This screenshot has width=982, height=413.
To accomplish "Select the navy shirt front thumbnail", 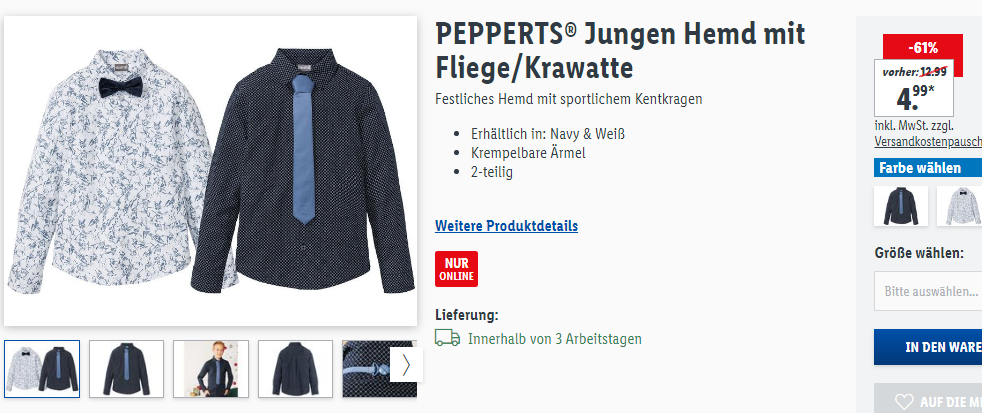I will tap(127, 369).
